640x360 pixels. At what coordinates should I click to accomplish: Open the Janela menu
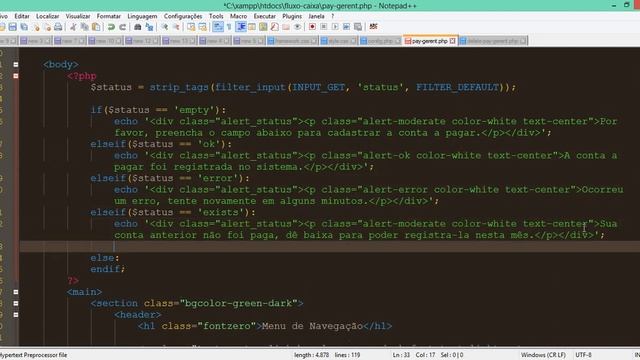tap(316, 16)
